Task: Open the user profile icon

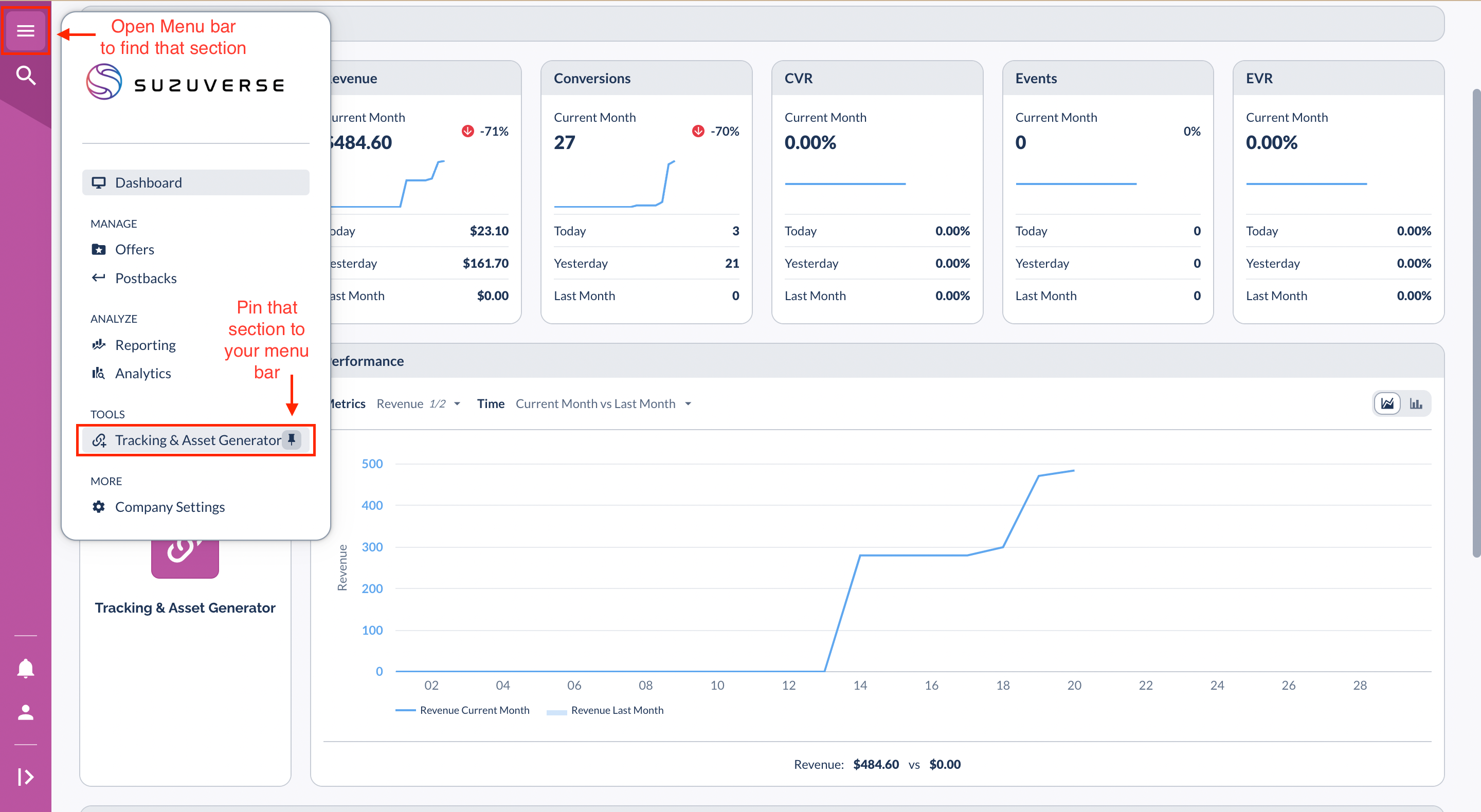Action: tap(25, 713)
